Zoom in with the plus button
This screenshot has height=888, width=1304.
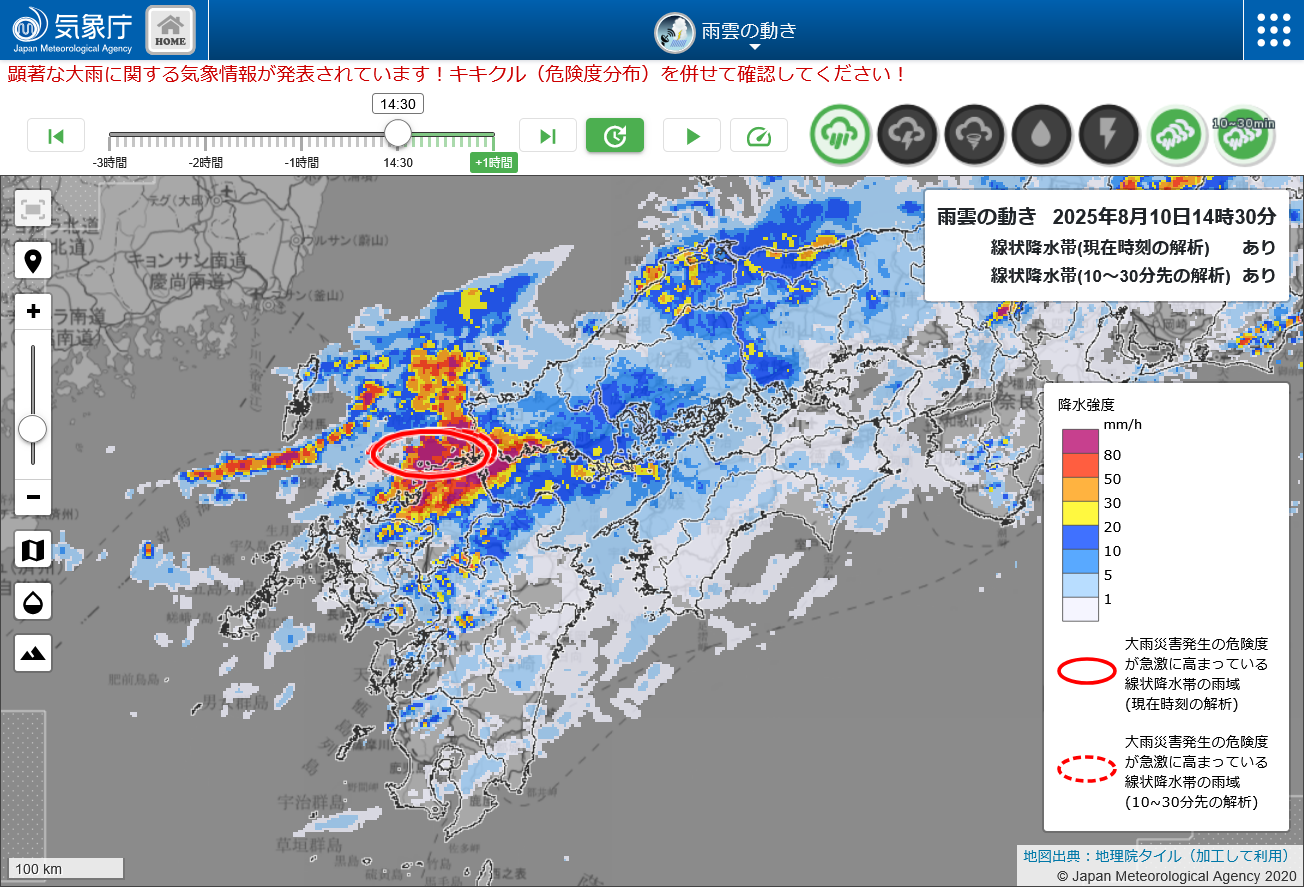[x=33, y=312]
